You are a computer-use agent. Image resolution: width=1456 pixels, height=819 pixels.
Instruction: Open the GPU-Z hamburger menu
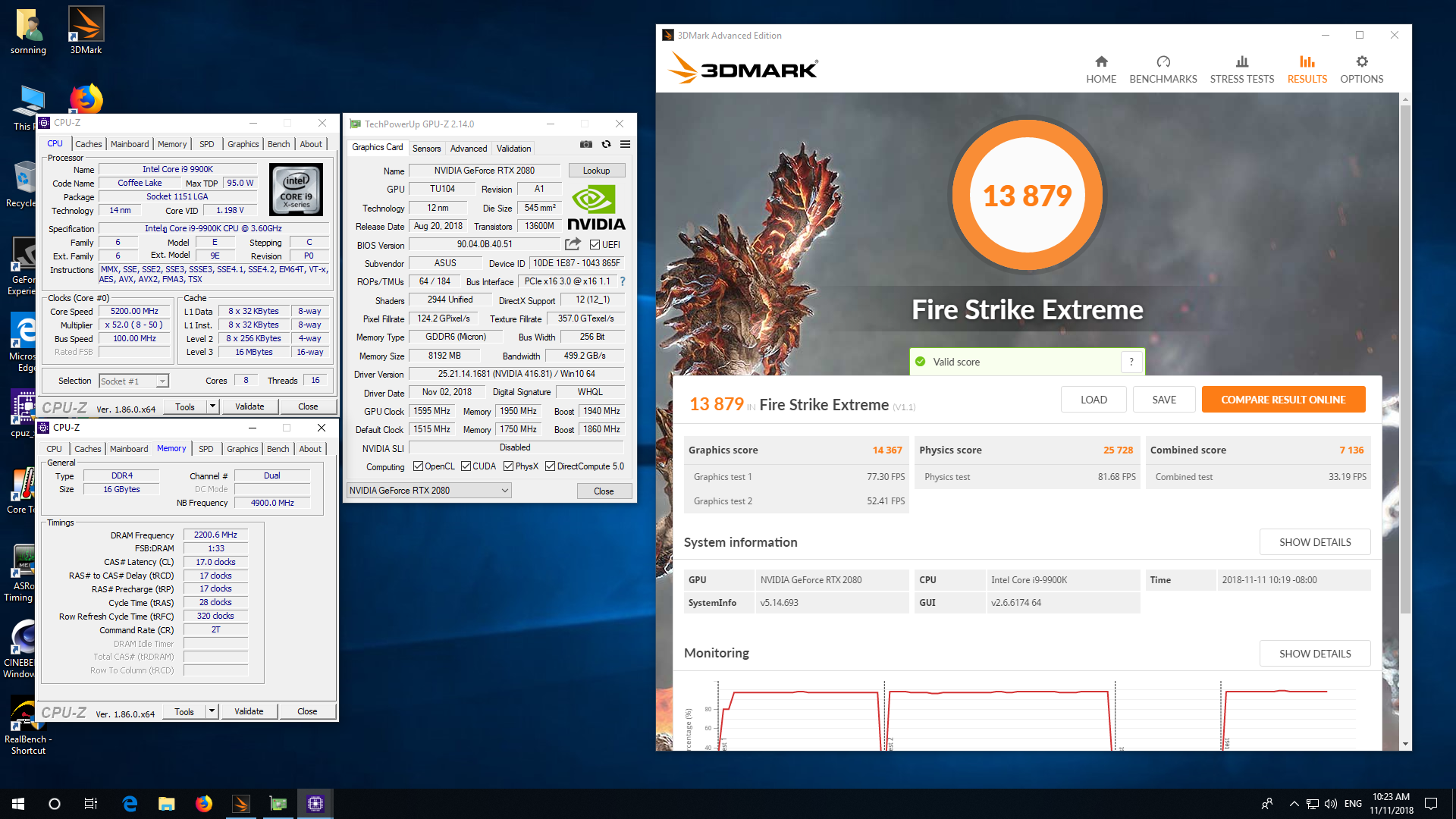point(625,144)
